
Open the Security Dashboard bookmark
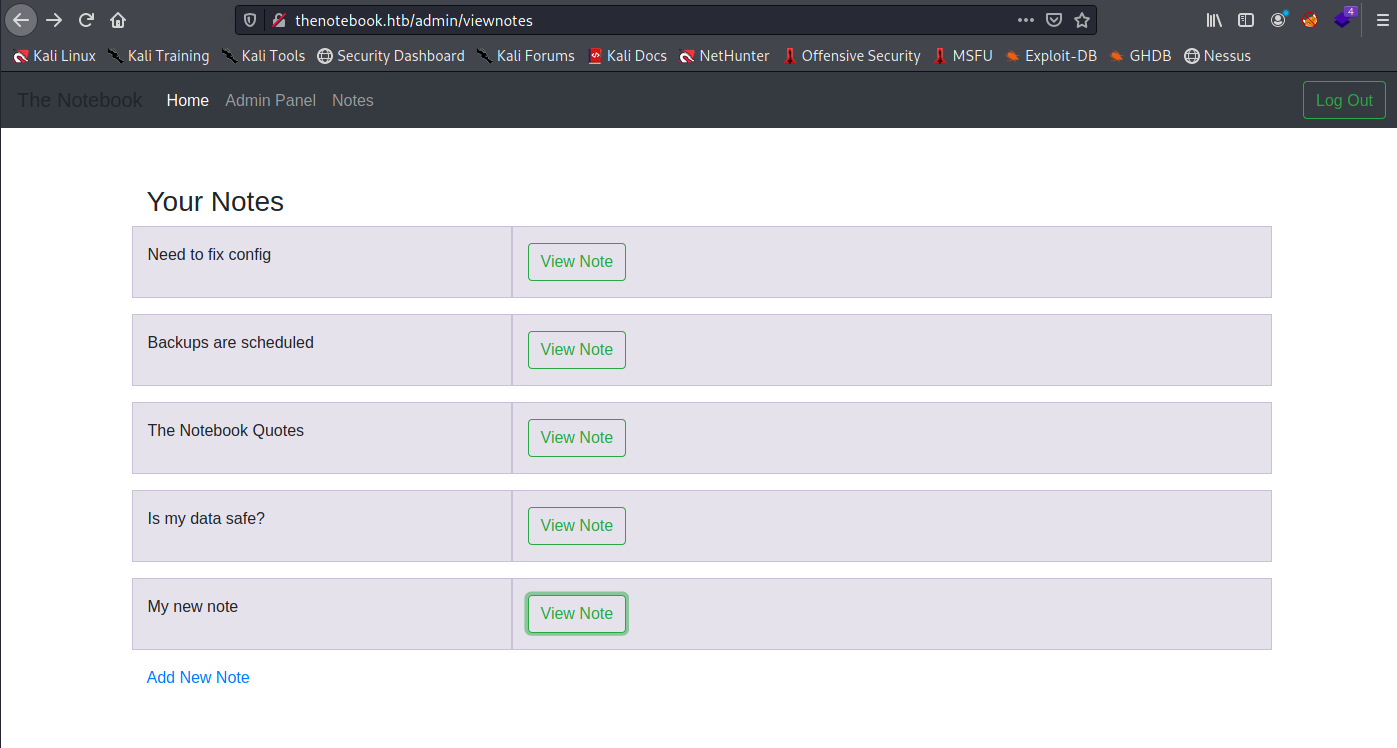[391, 56]
